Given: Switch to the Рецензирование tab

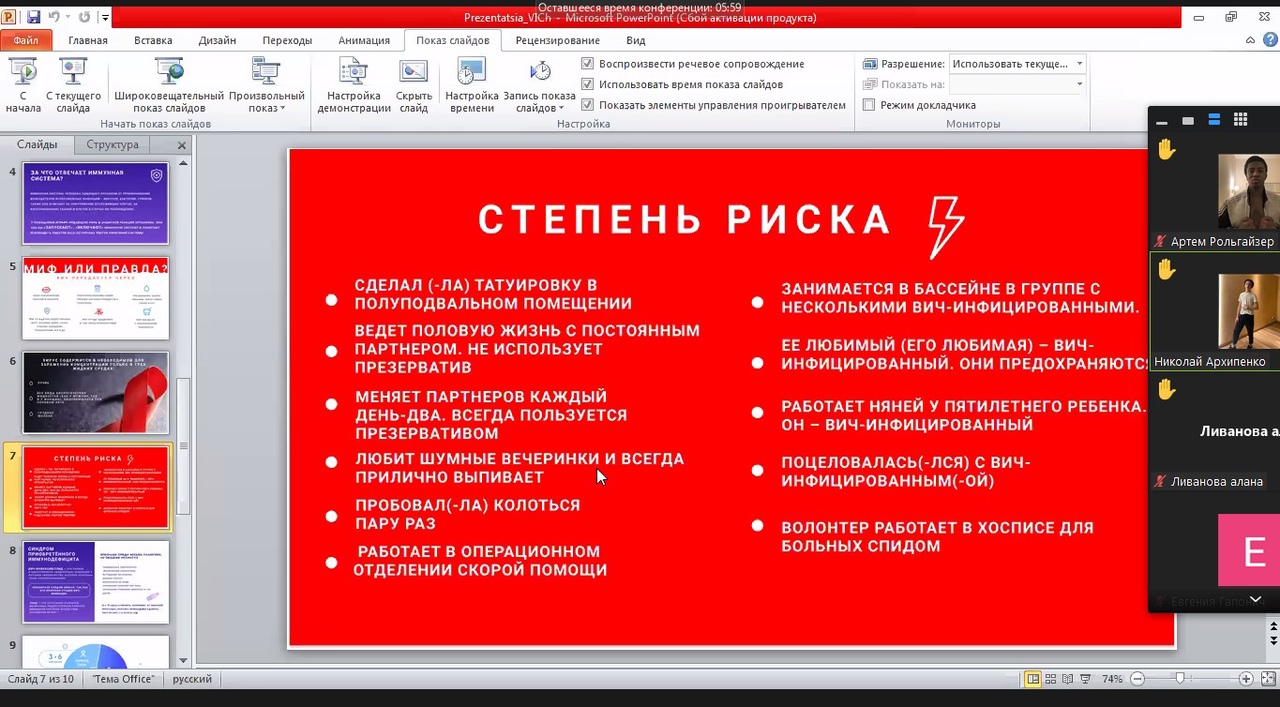Looking at the screenshot, I should pos(558,41).
